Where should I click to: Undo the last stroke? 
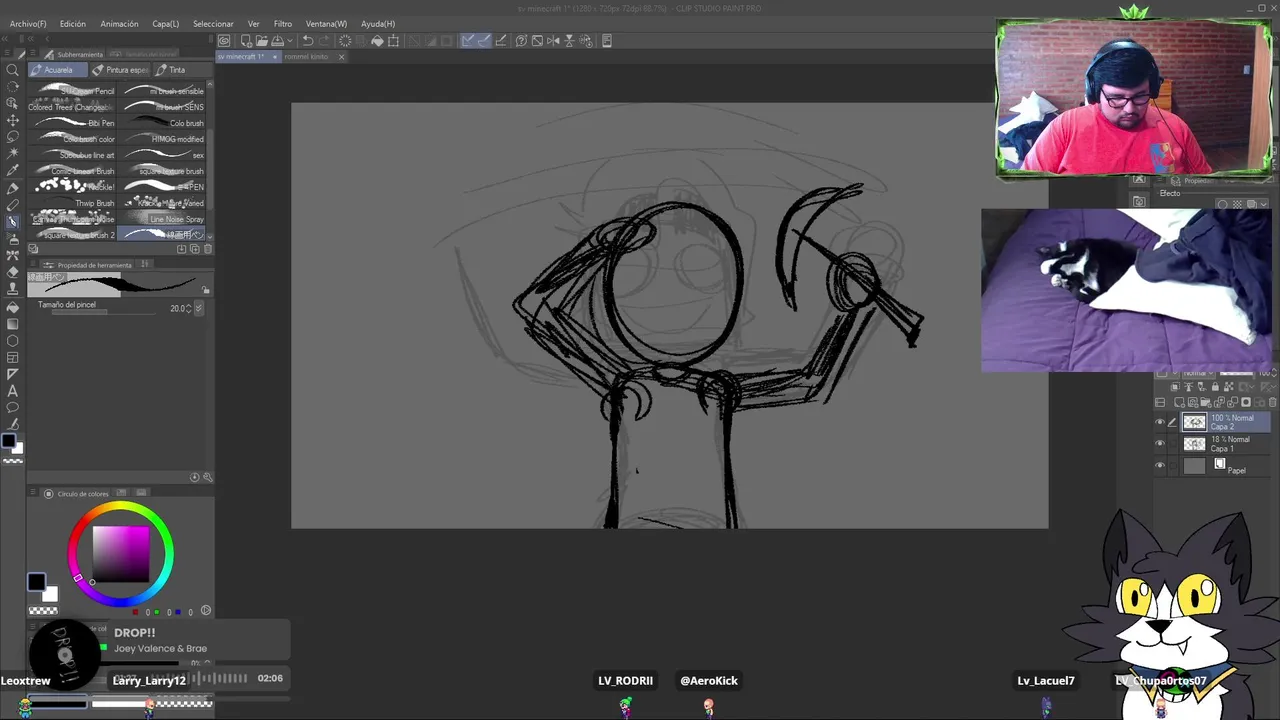pos(308,41)
